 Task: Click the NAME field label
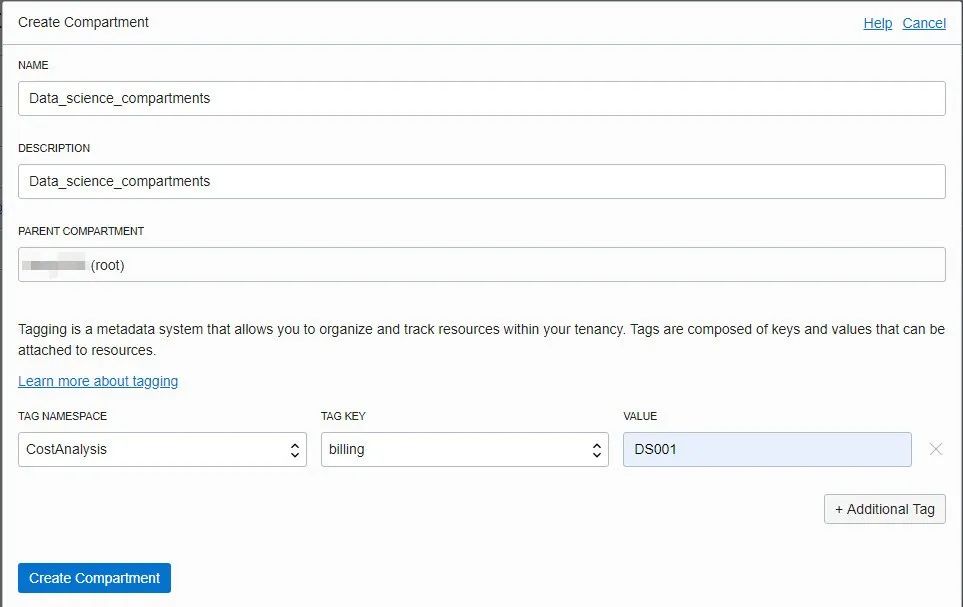(x=33, y=65)
